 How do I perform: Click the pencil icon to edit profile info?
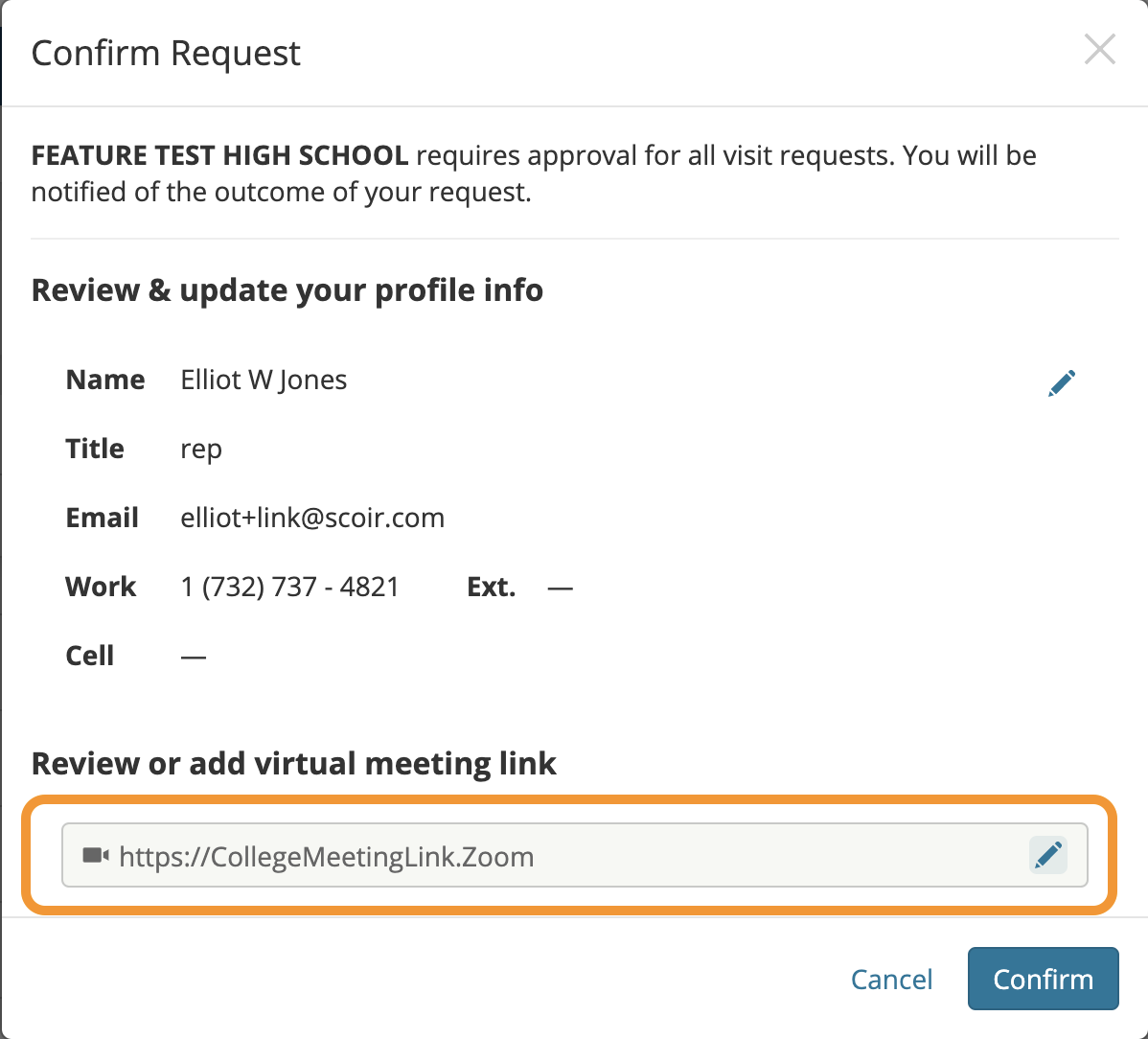point(1062,383)
